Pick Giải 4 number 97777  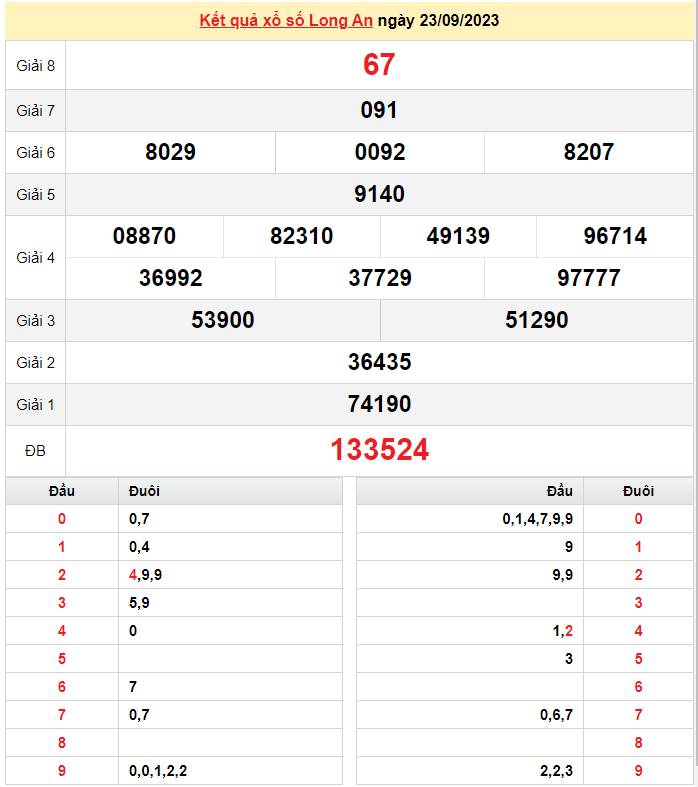pos(589,278)
